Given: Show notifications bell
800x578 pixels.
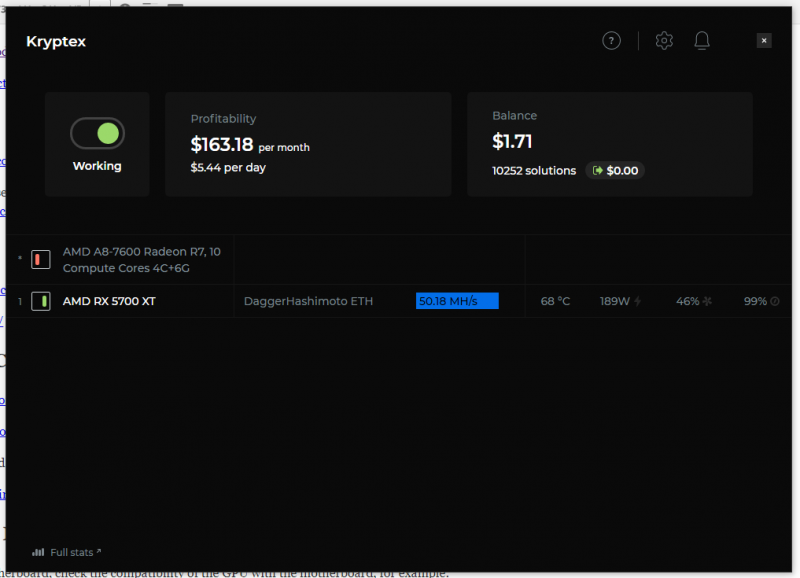Looking at the screenshot, I should 702,41.
